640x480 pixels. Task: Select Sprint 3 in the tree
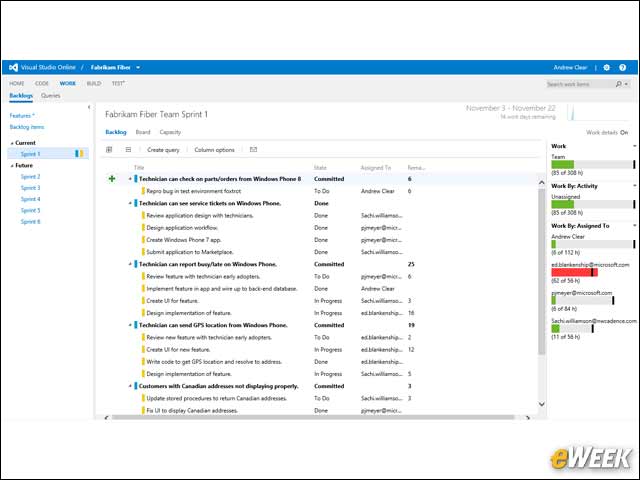(x=30, y=188)
